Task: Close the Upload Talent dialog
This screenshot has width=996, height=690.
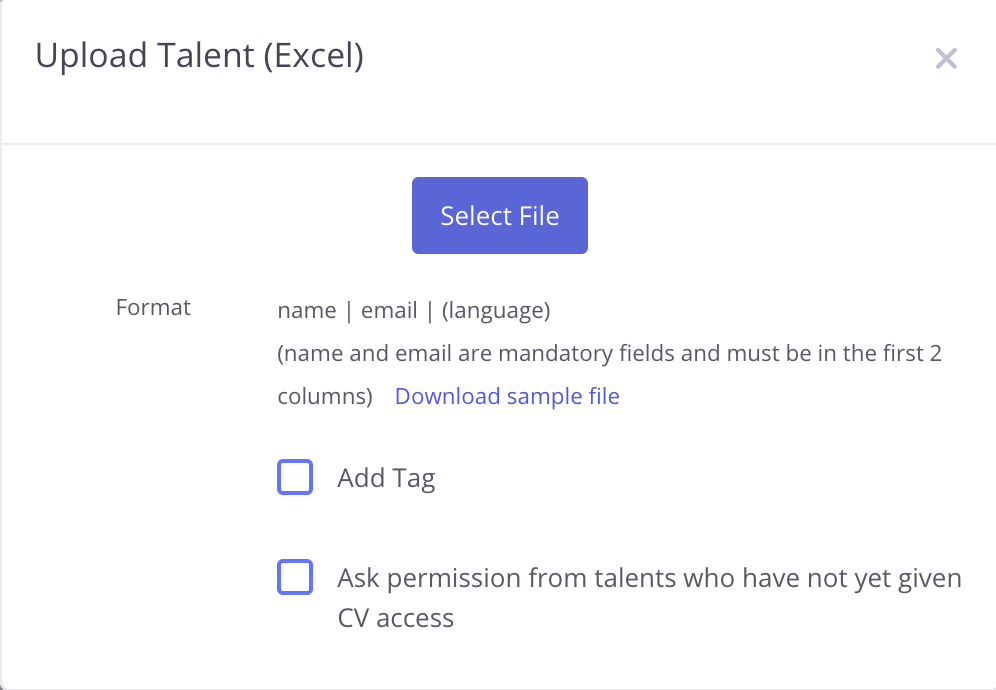Action: pyautogui.click(x=946, y=59)
